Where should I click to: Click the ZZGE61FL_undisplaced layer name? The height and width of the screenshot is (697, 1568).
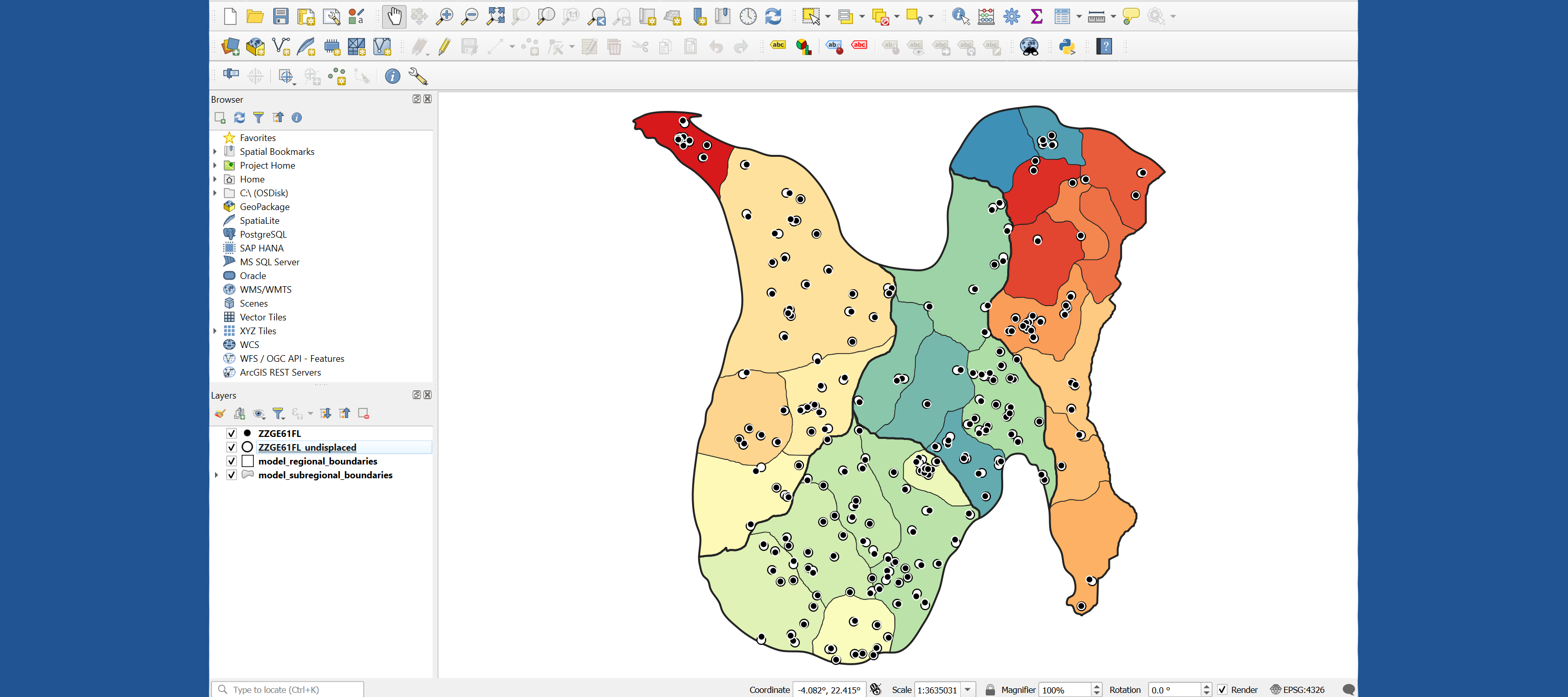click(307, 447)
